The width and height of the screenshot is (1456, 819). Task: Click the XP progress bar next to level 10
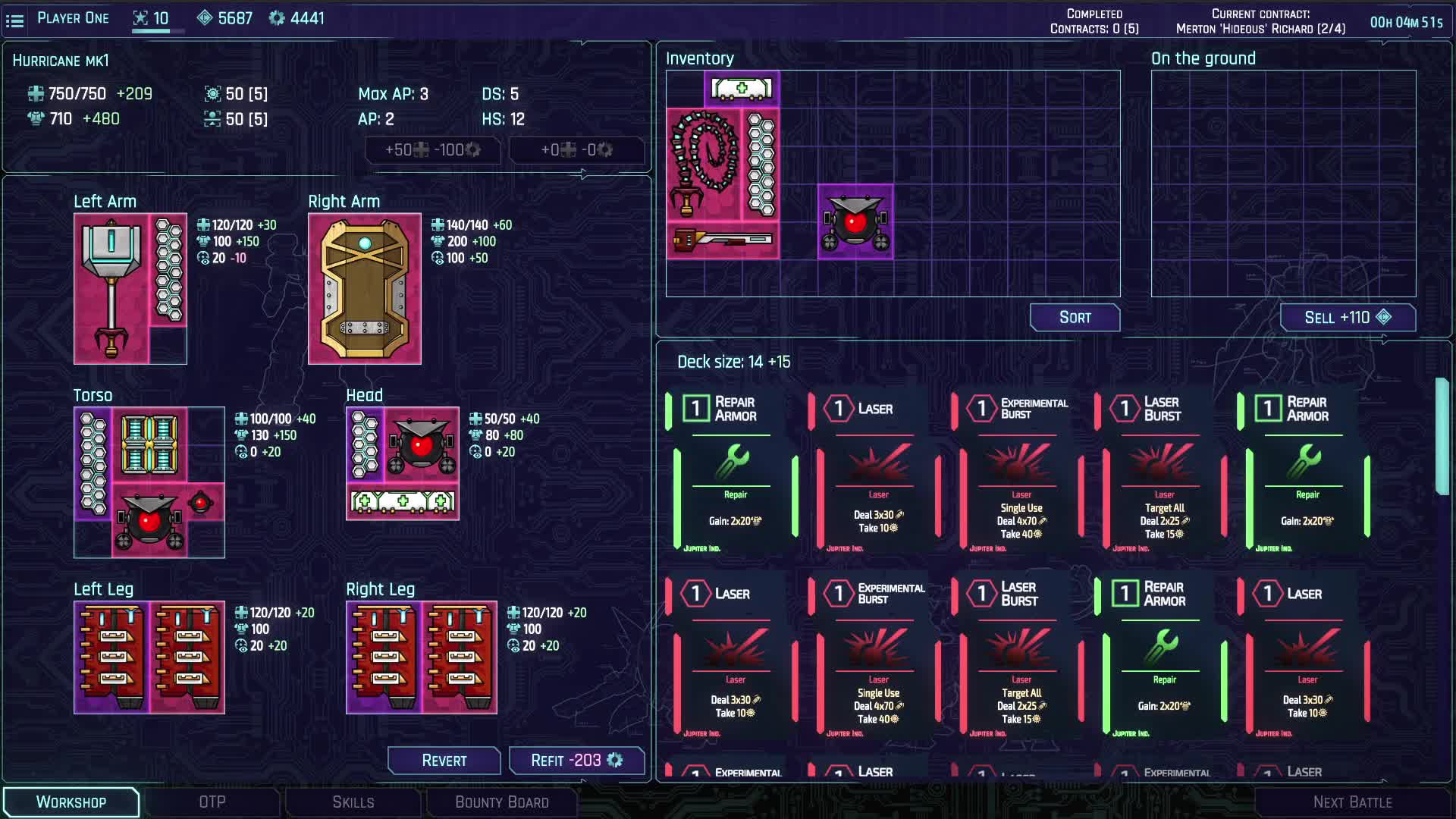158,30
